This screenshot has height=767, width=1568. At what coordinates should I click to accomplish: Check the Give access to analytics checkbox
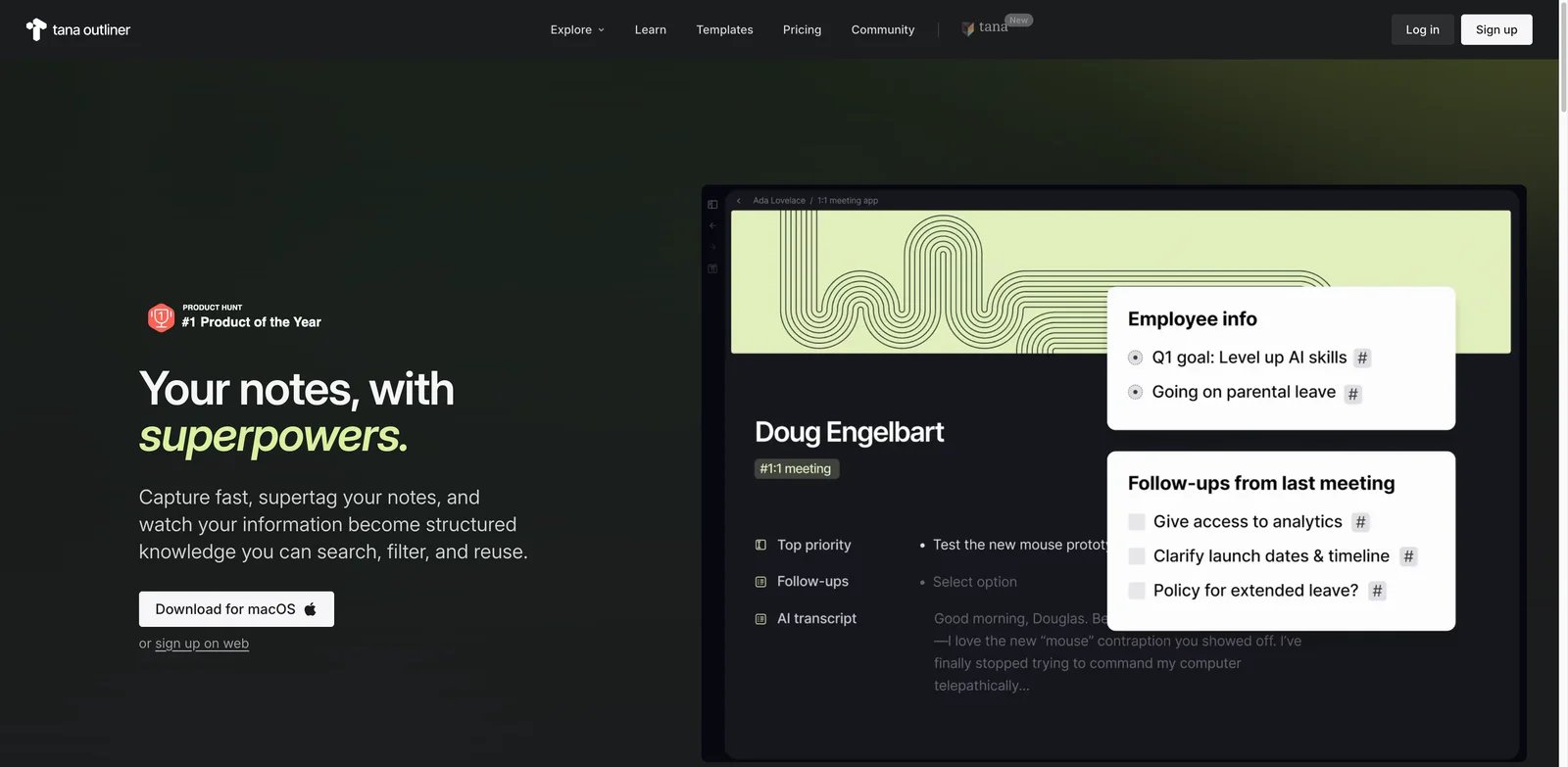(x=1137, y=522)
